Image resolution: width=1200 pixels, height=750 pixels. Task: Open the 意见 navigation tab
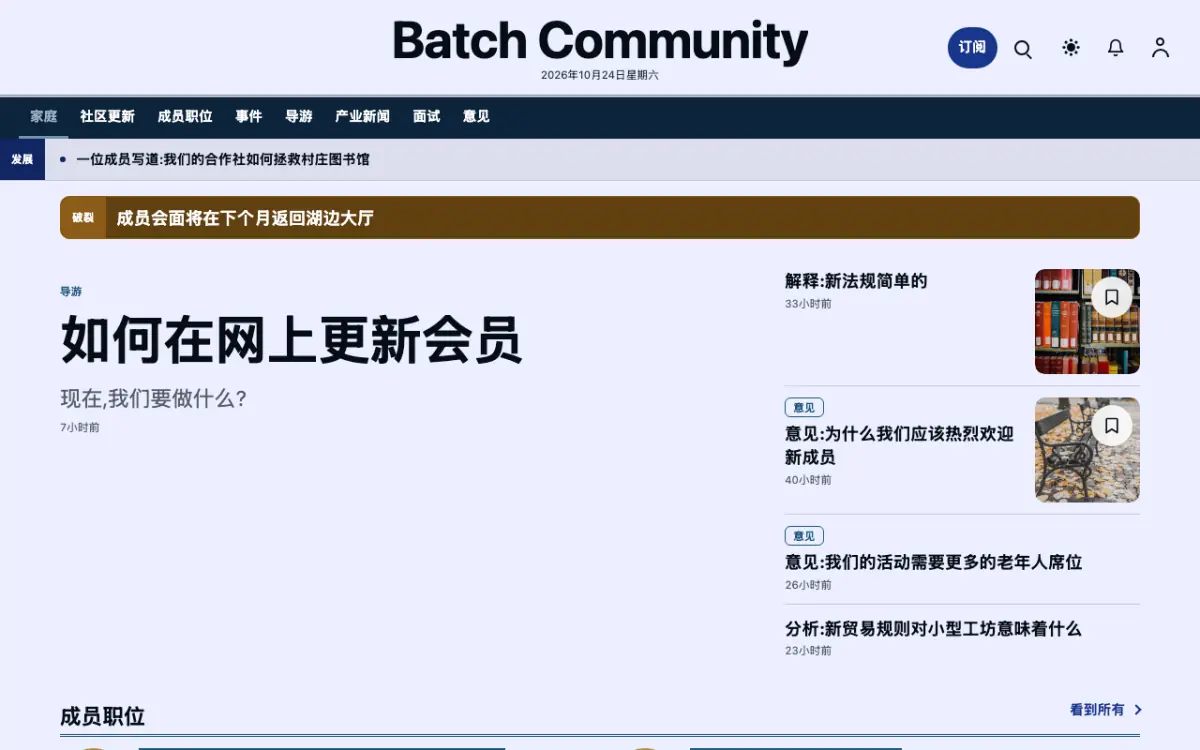[x=476, y=116]
